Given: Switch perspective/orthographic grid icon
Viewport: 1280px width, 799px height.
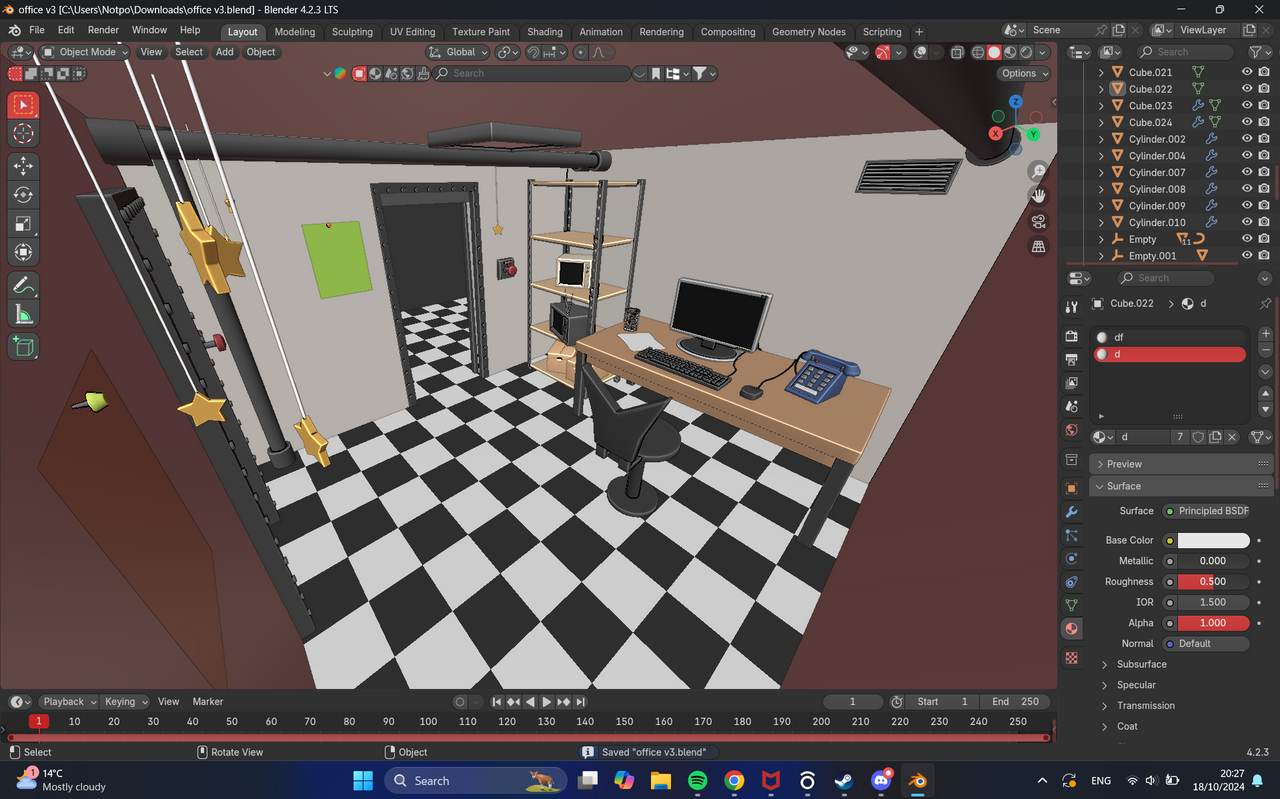Looking at the screenshot, I should (x=1039, y=246).
